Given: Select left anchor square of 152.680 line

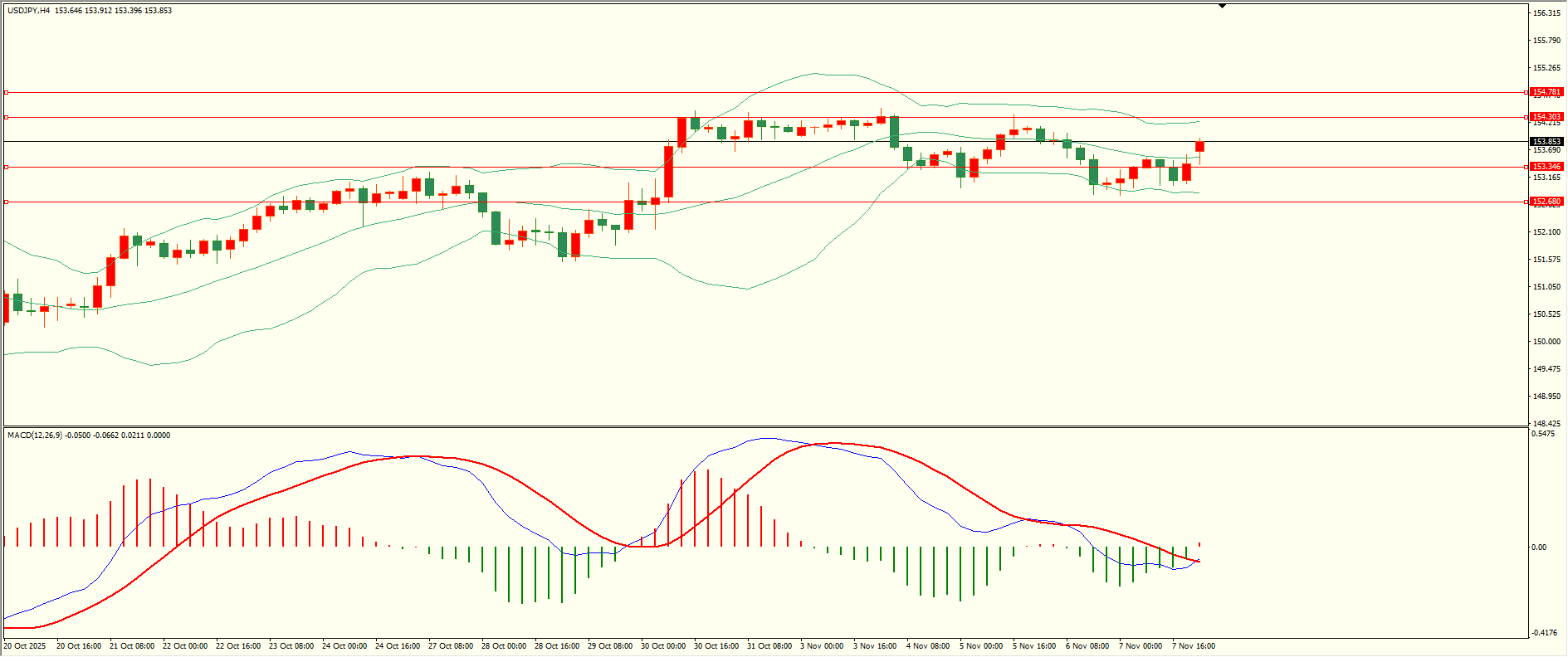Looking at the screenshot, I should (6, 202).
